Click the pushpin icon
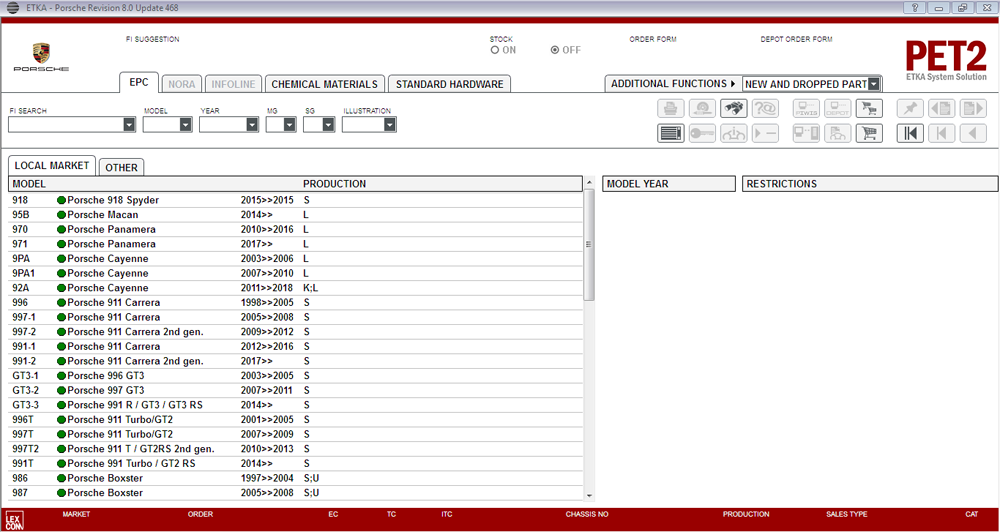The height and width of the screenshot is (532, 1000). (910, 108)
